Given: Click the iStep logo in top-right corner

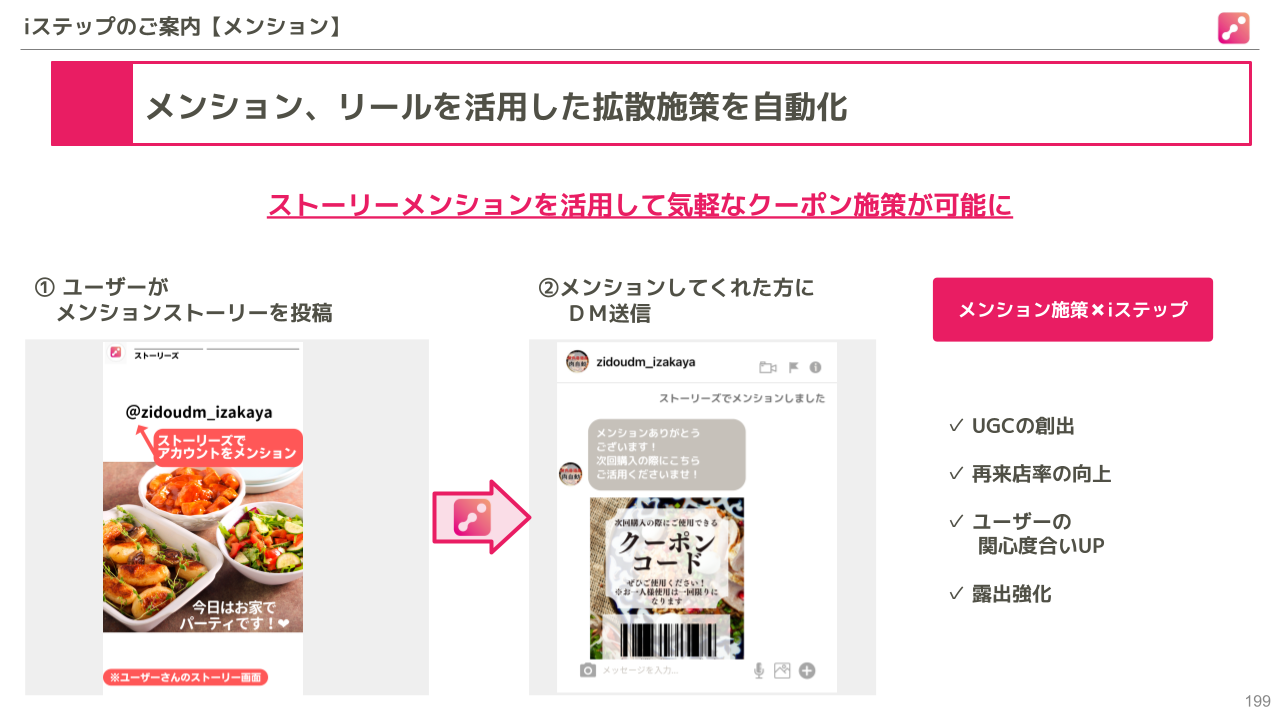Looking at the screenshot, I should (x=1233, y=27).
